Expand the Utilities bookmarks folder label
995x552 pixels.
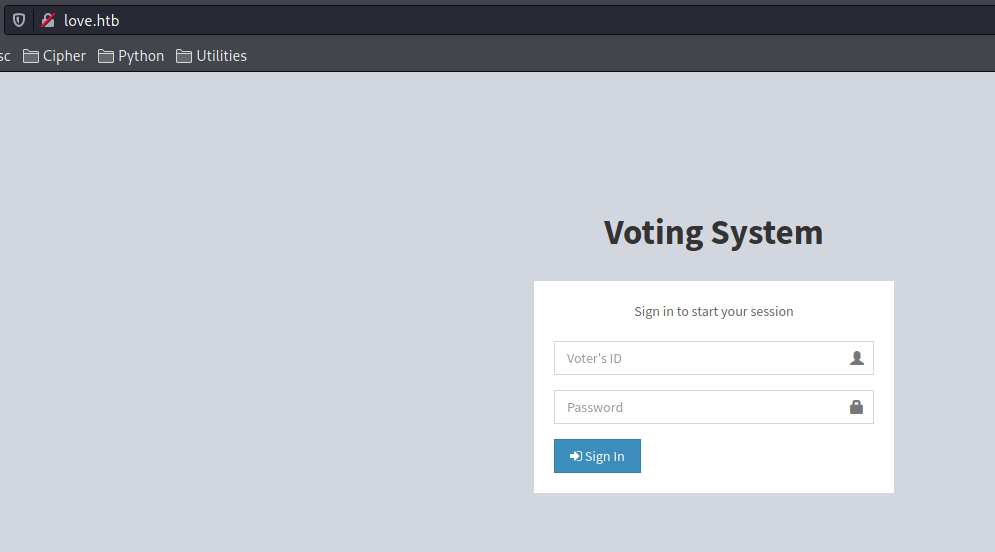click(x=221, y=56)
